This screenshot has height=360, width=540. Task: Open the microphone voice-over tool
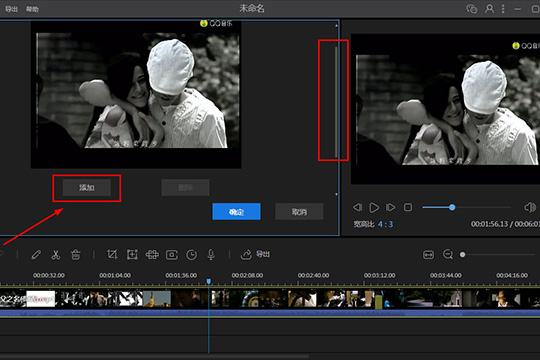coord(211,255)
